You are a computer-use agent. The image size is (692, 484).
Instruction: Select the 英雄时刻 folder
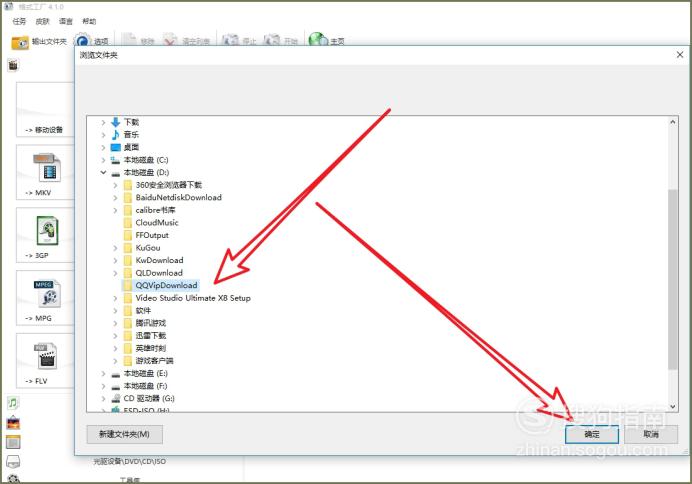(150, 349)
